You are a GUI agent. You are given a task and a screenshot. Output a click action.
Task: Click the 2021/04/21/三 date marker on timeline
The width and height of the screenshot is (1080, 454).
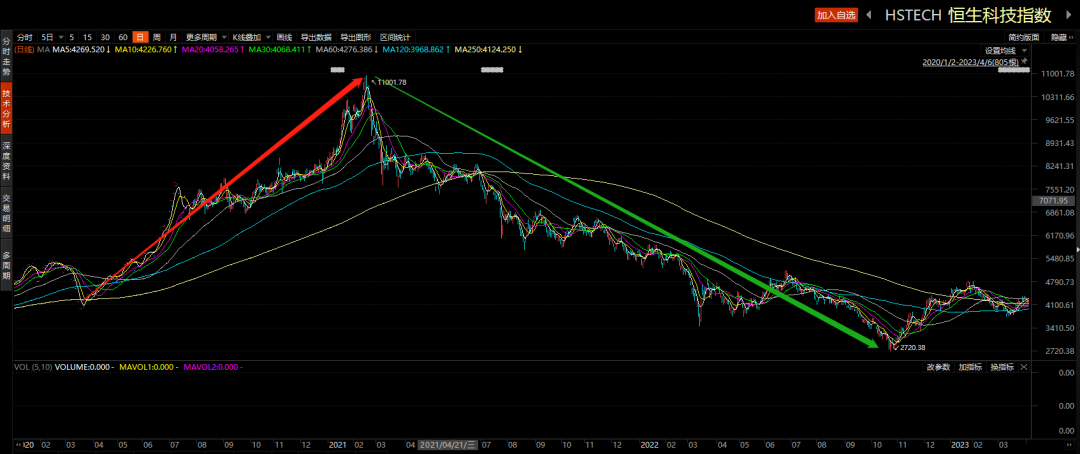[x=448, y=445]
